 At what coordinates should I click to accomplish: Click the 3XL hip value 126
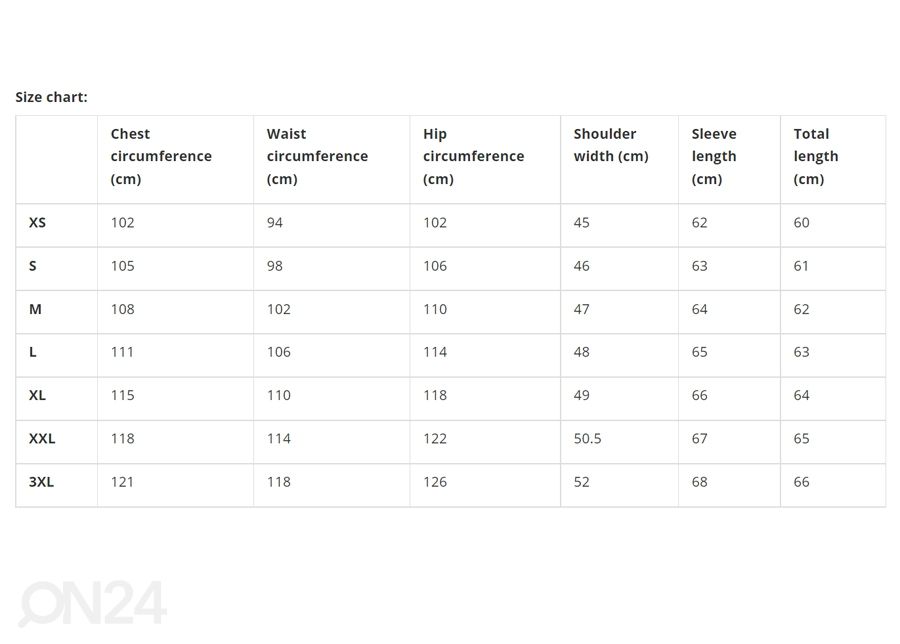coord(435,482)
